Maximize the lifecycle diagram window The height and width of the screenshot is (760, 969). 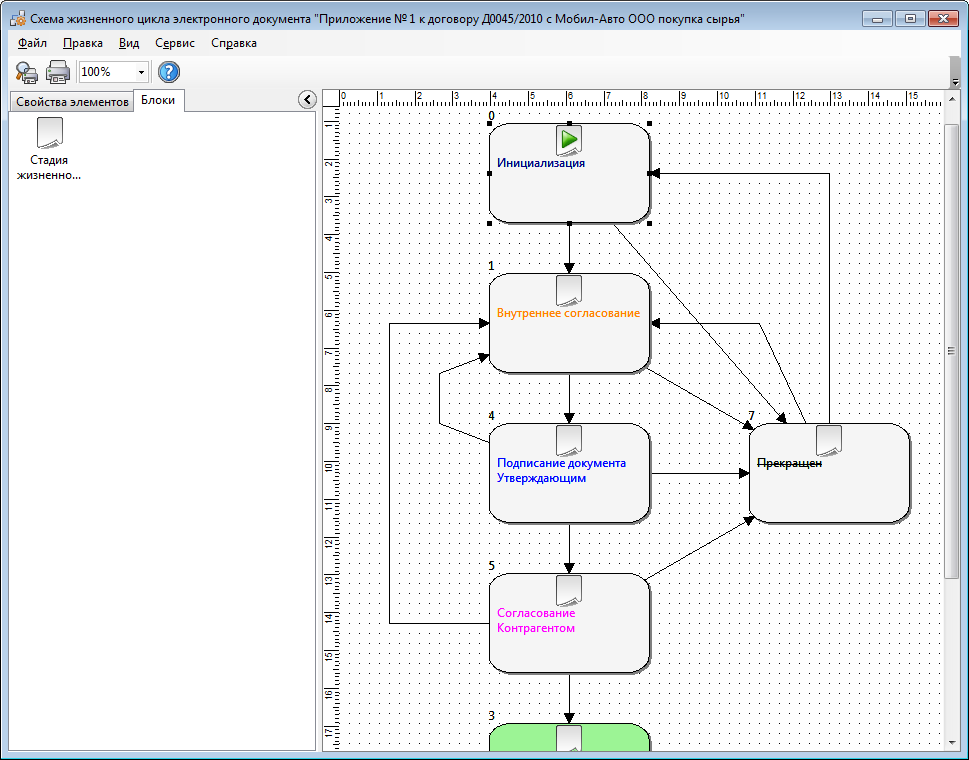[910, 19]
